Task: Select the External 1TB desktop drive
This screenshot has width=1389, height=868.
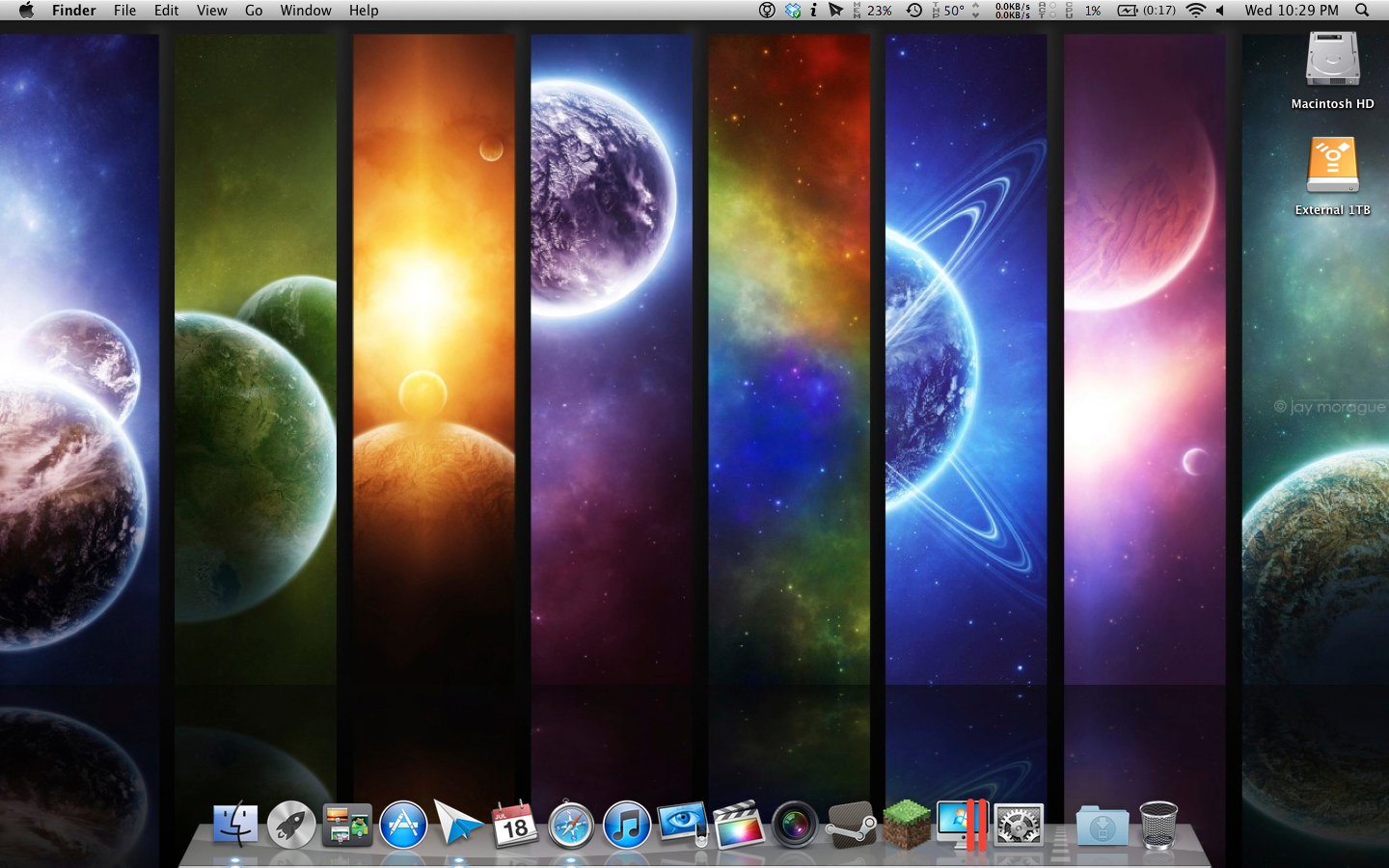Action: coord(1333,166)
